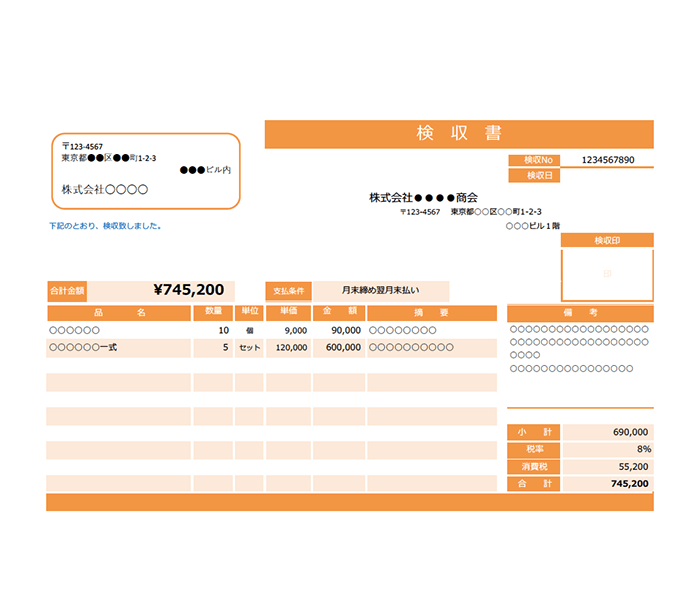
Task: Click the 備考 header
Action: coord(580,313)
